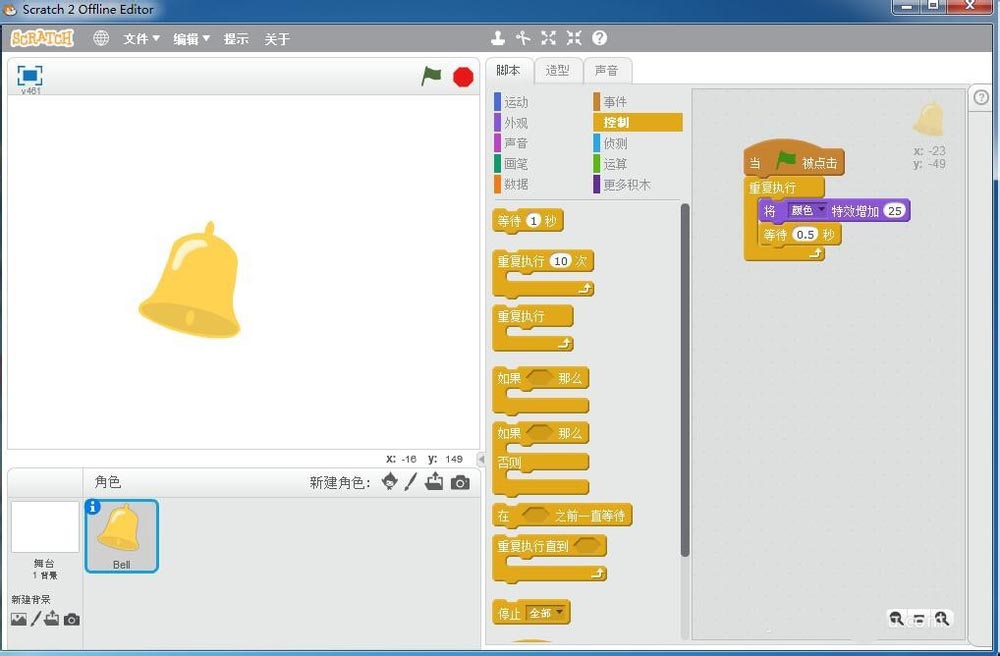Select the 事件 block category
The image size is (1000, 656).
pyautogui.click(x=614, y=101)
